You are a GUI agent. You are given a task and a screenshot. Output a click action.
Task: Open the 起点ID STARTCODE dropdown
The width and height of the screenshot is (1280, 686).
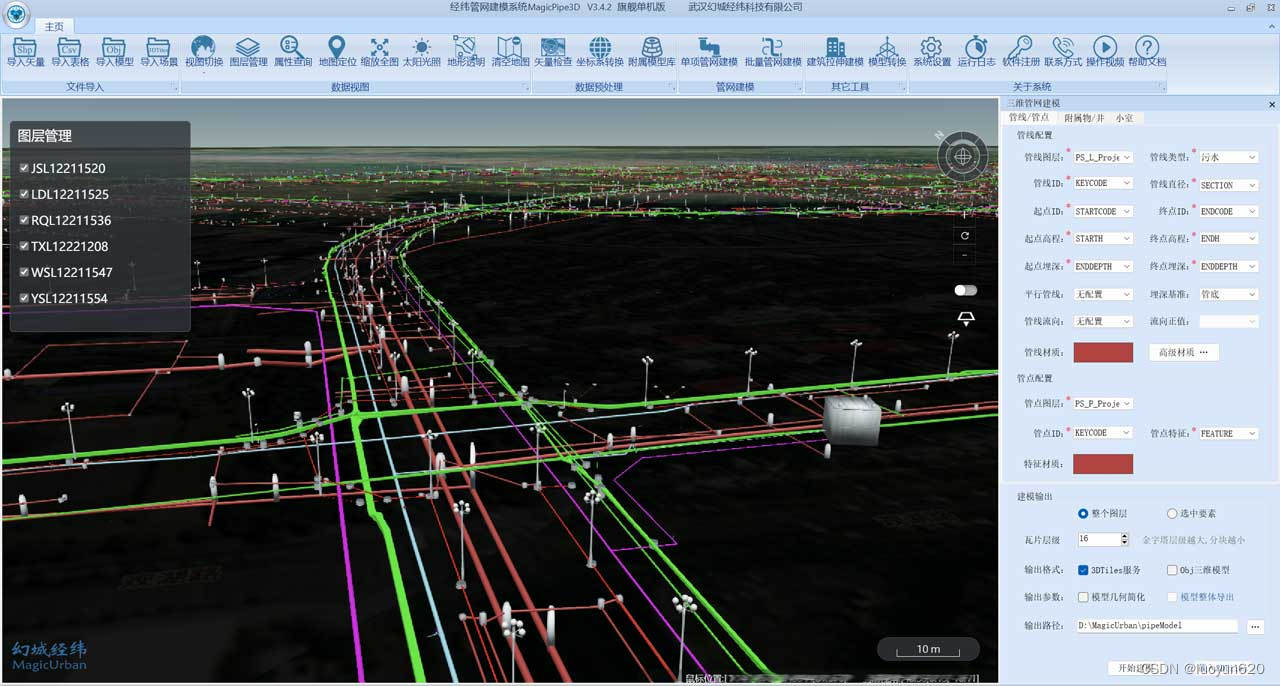tap(1103, 212)
